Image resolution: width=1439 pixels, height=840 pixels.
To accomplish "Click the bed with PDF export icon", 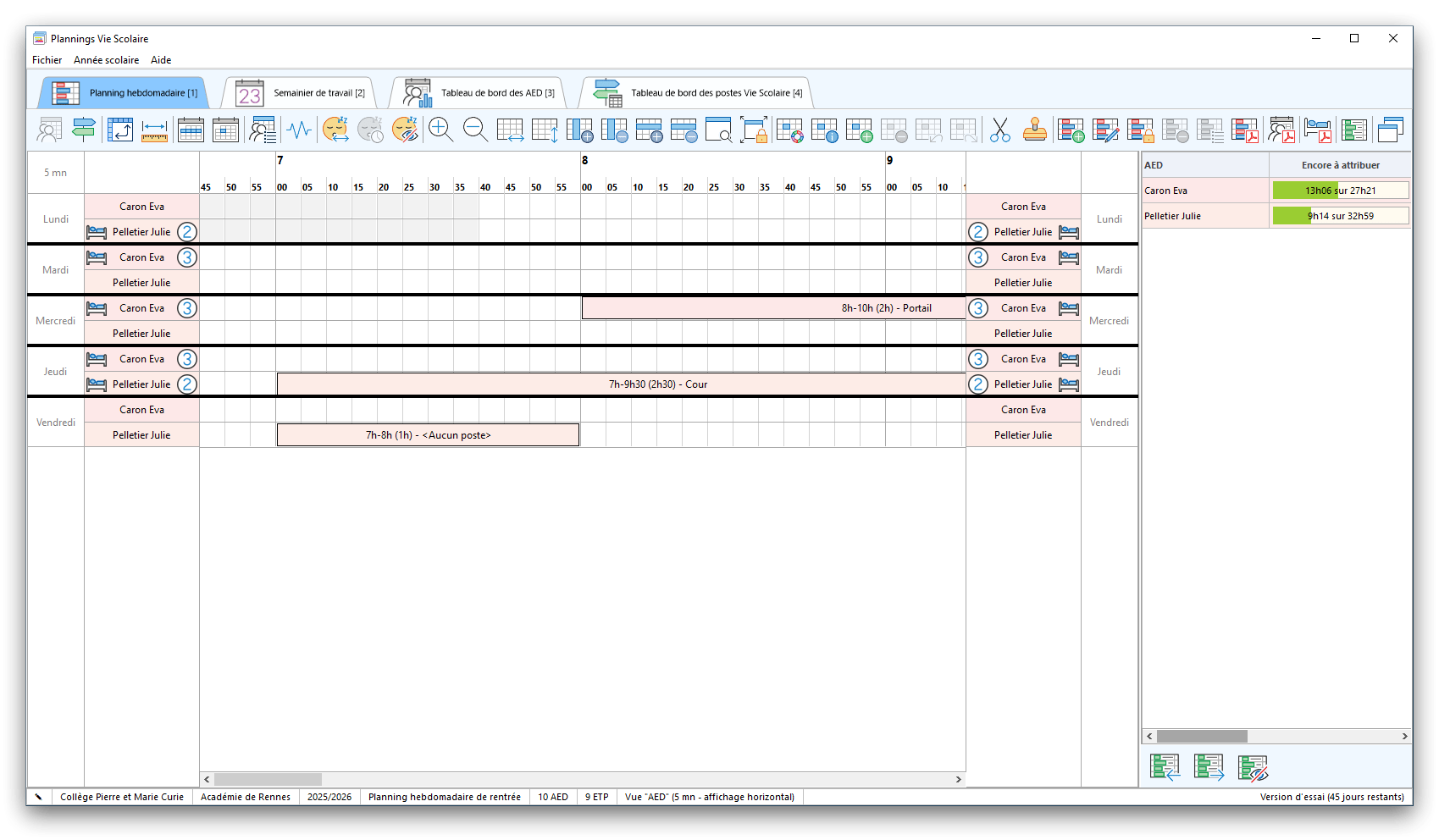I will click(x=1317, y=130).
